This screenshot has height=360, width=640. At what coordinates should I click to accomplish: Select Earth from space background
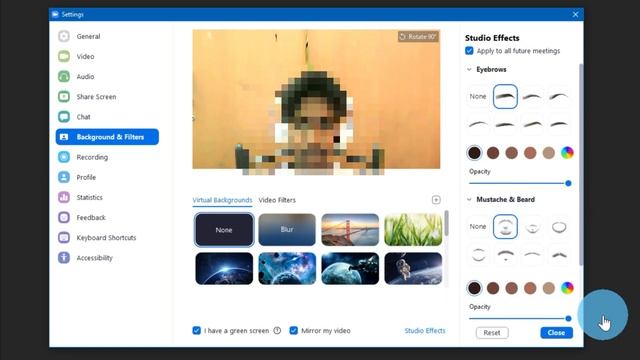pyautogui.click(x=224, y=268)
